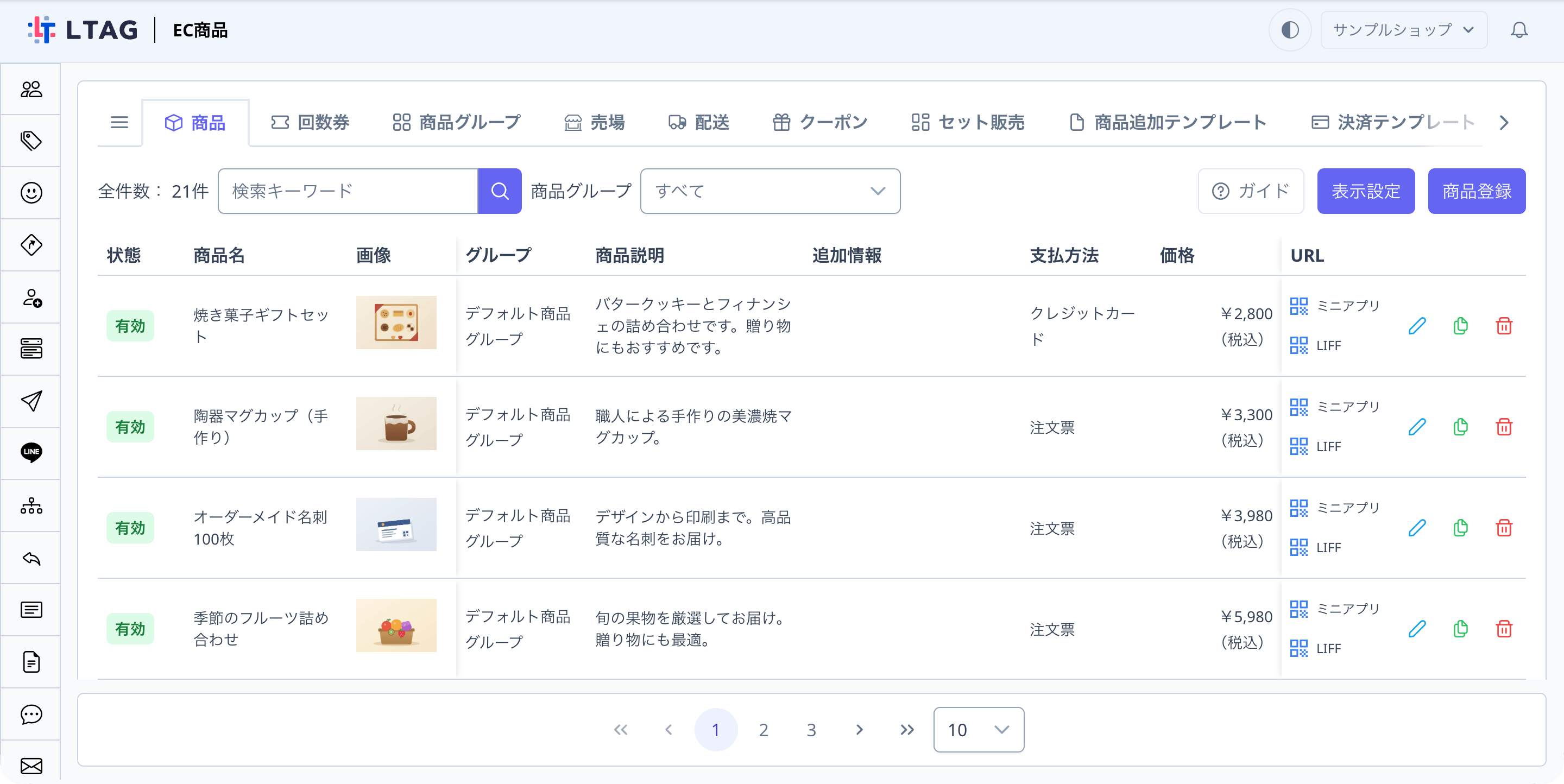Open the ガイド help button
Viewport: 1564px width, 784px height.
(1251, 191)
